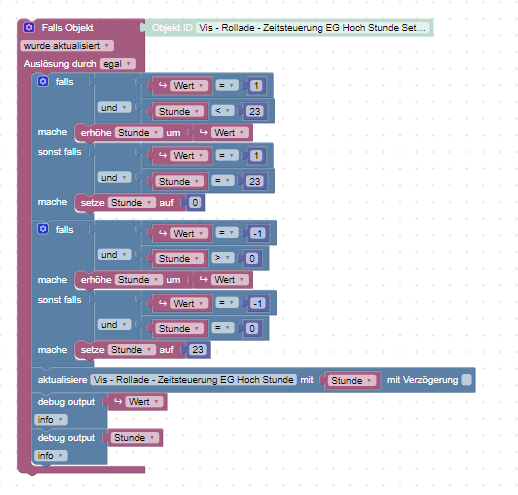Image resolution: width=518 pixels, height=495 pixels.
Task: Open the > operator dropdown before 0
Action: [x=222, y=258]
